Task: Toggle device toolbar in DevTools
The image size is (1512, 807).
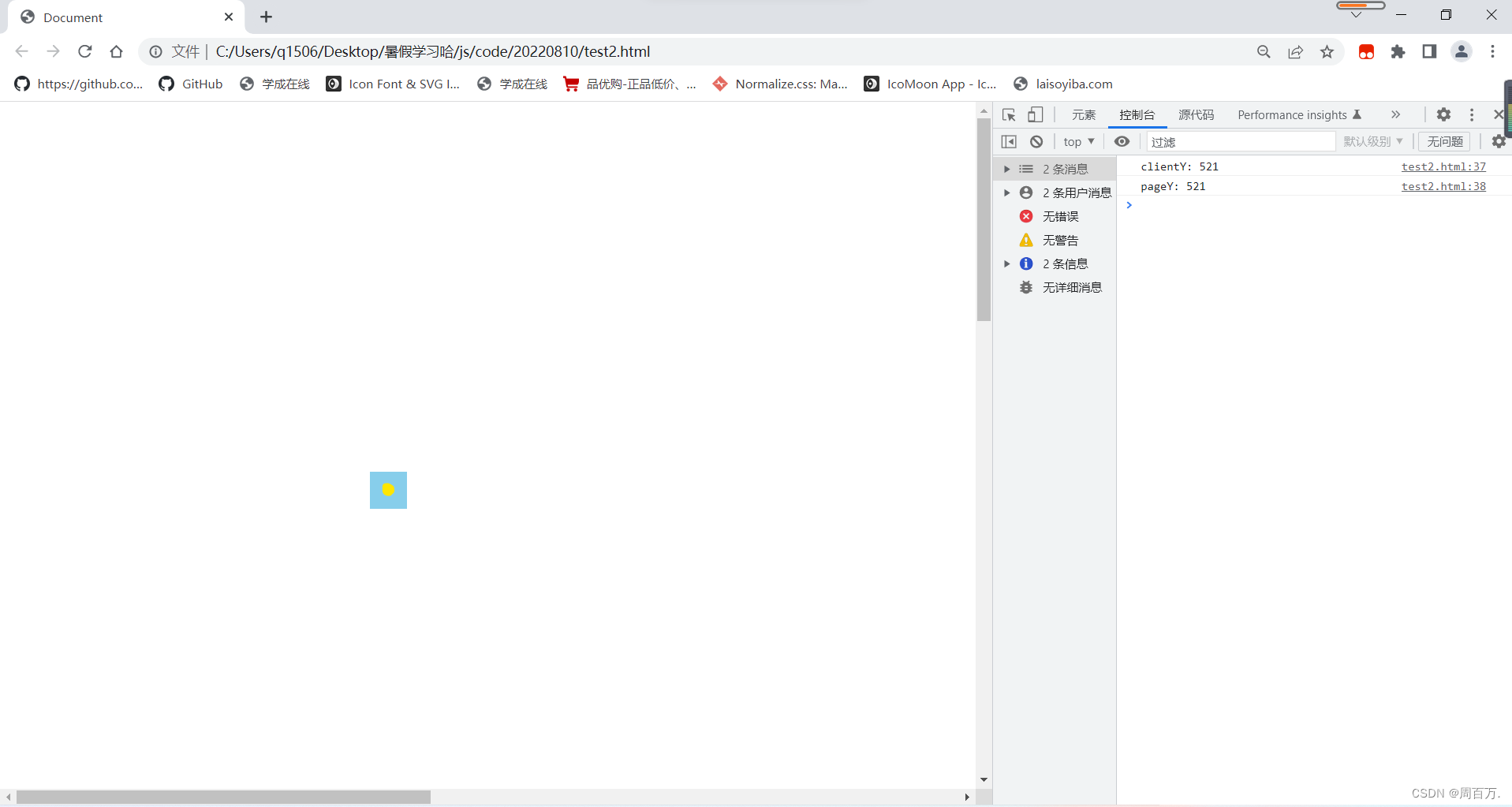Action: [x=1035, y=114]
